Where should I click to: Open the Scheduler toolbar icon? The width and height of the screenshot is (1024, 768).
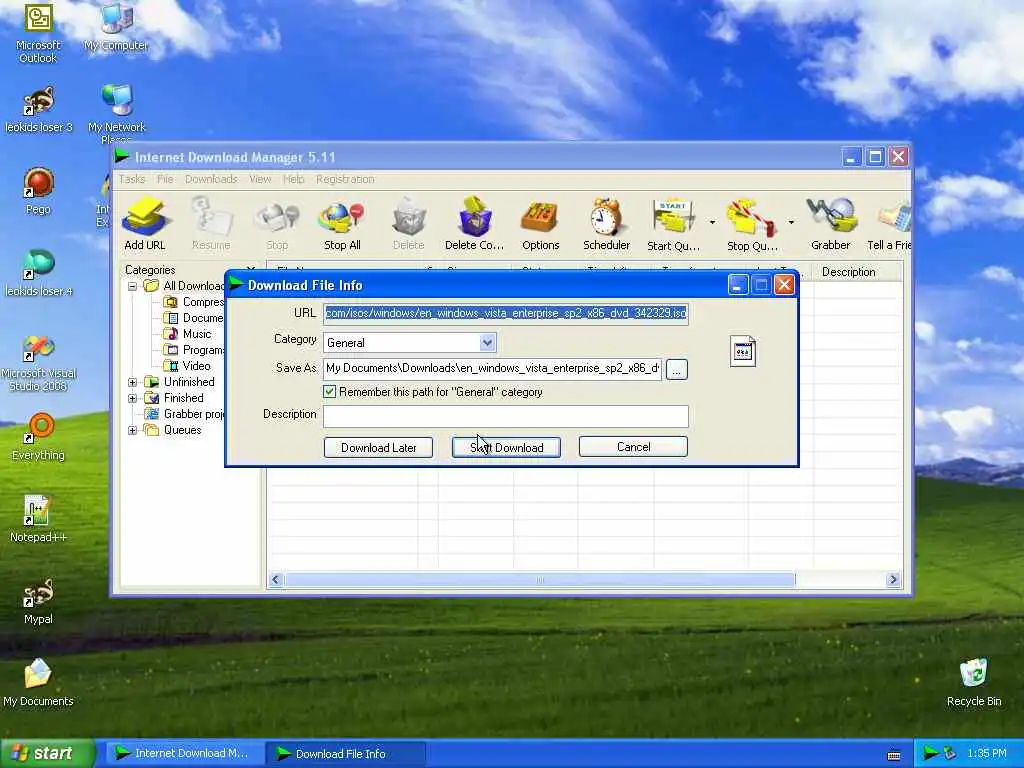point(607,224)
